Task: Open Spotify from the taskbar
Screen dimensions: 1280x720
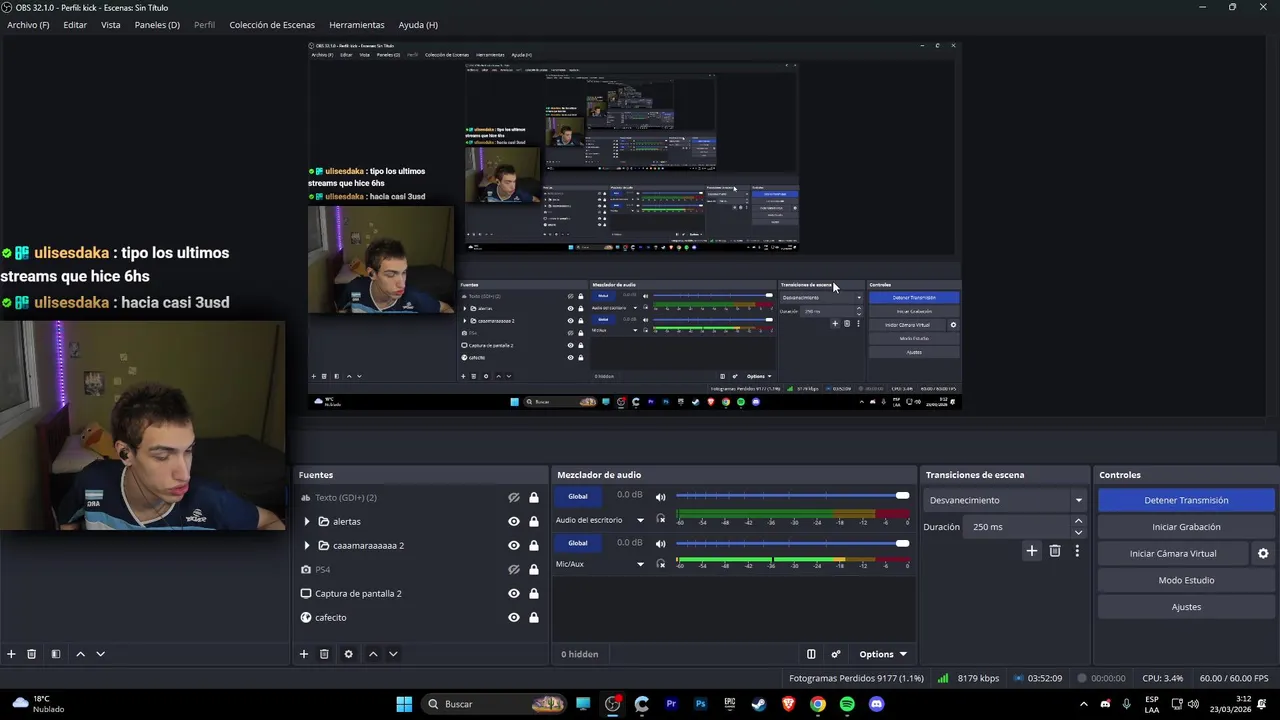Action: 847,704
